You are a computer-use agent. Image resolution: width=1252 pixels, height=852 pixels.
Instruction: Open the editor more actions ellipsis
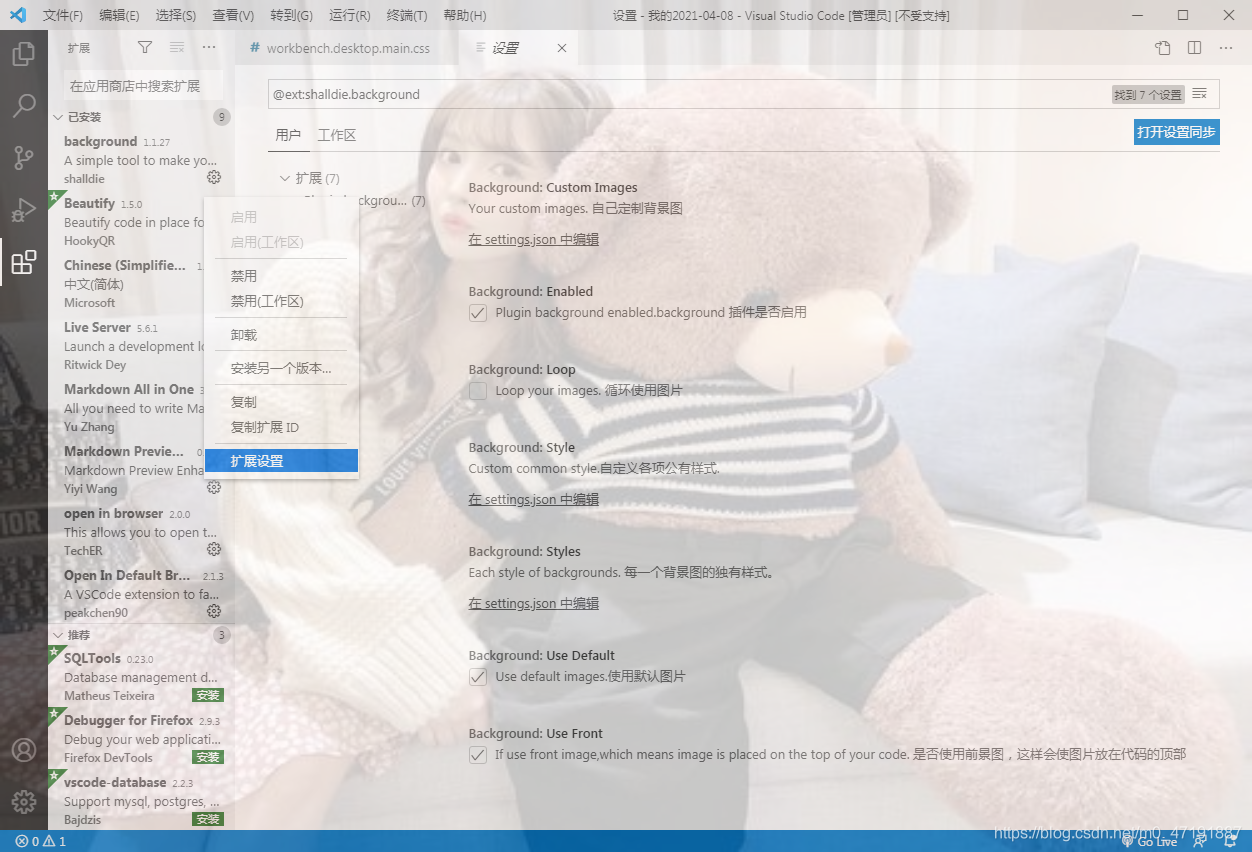[x=1226, y=47]
